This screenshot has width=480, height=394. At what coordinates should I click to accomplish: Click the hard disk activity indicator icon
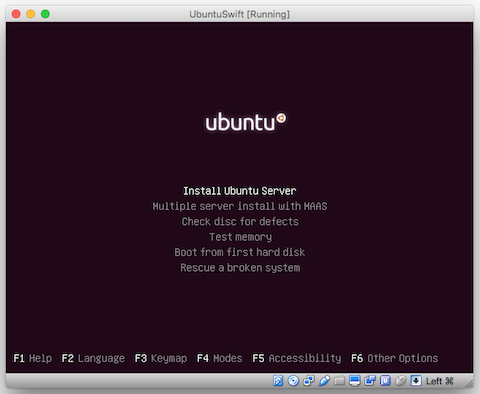click(x=278, y=380)
